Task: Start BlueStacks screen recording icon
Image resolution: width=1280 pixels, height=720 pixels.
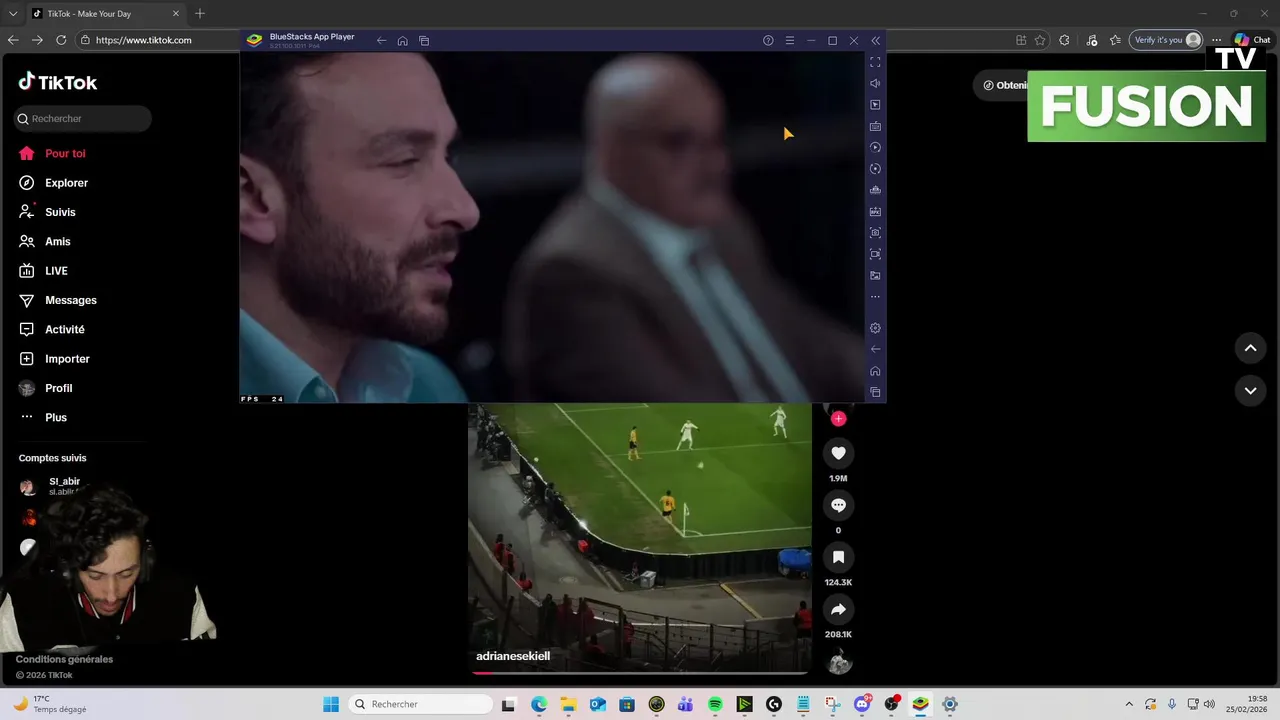Action: coord(875,254)
